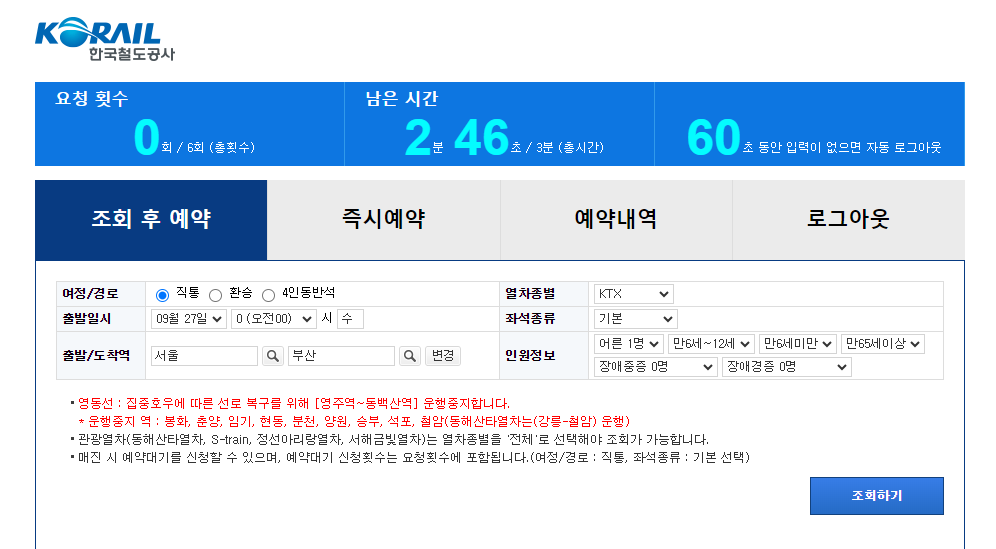996x549 pixels.
Task: Click the 좌석종류 row label
Action: point(530,319)
